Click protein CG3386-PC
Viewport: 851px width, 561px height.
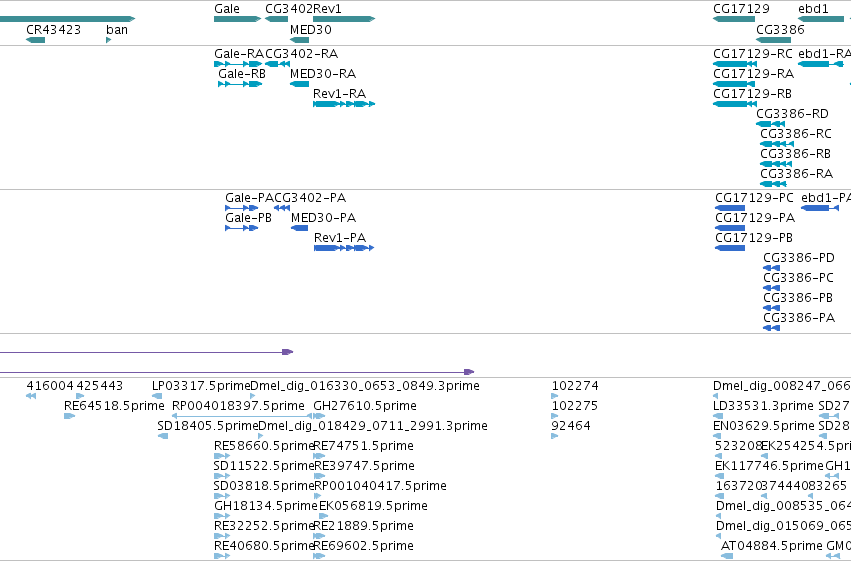pyautogui.click(x=771, y=288)
